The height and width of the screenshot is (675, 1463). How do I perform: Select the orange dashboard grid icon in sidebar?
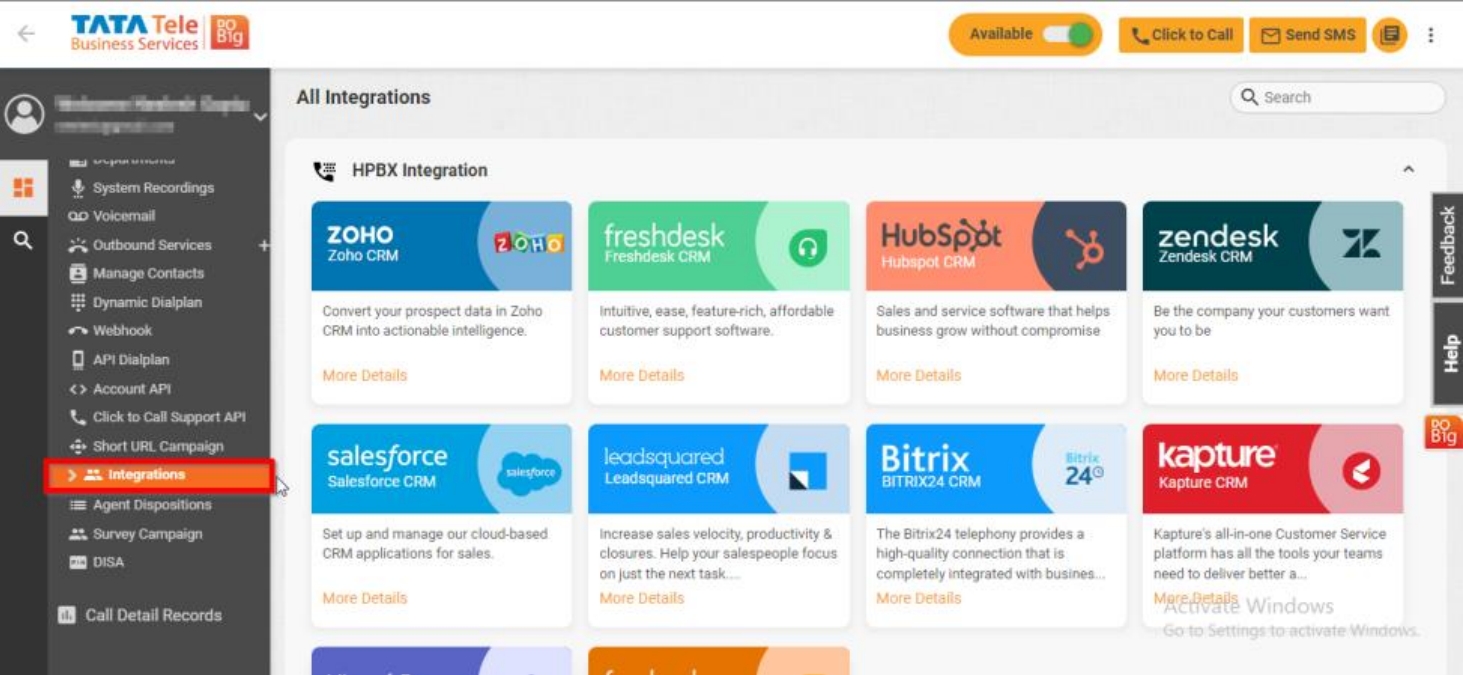pyautogui.click(x=23, y=187)
